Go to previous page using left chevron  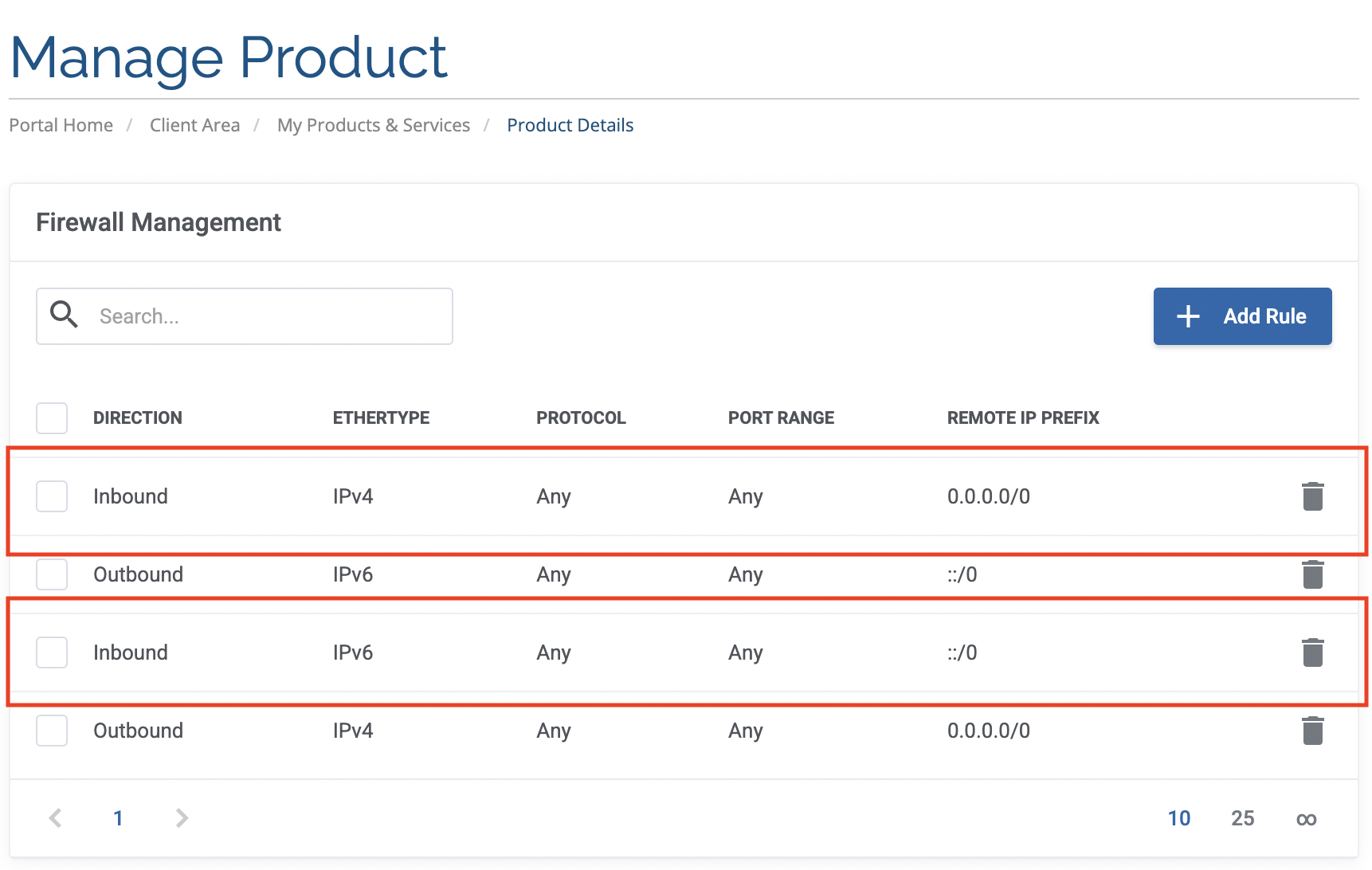(55, 818)
